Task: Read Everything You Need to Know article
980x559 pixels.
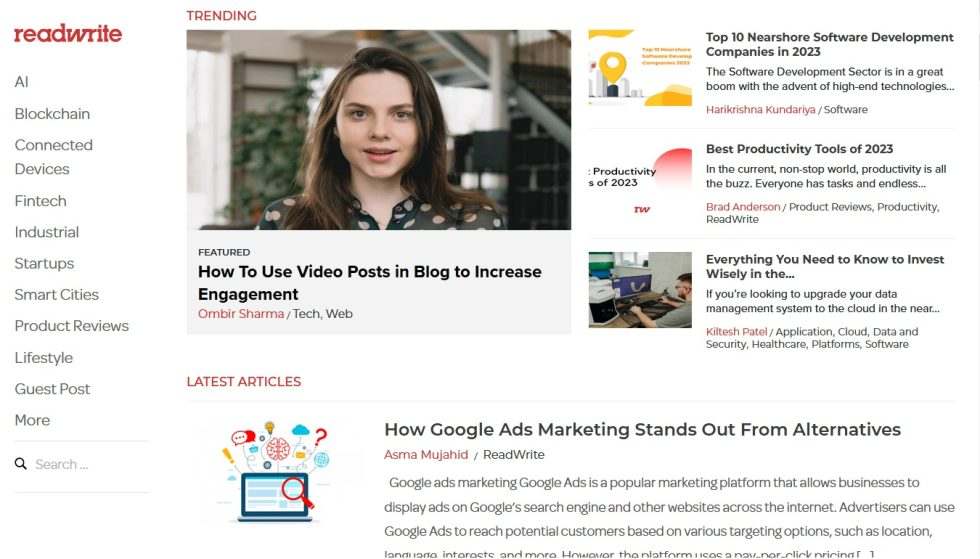Action: point(825,266)
